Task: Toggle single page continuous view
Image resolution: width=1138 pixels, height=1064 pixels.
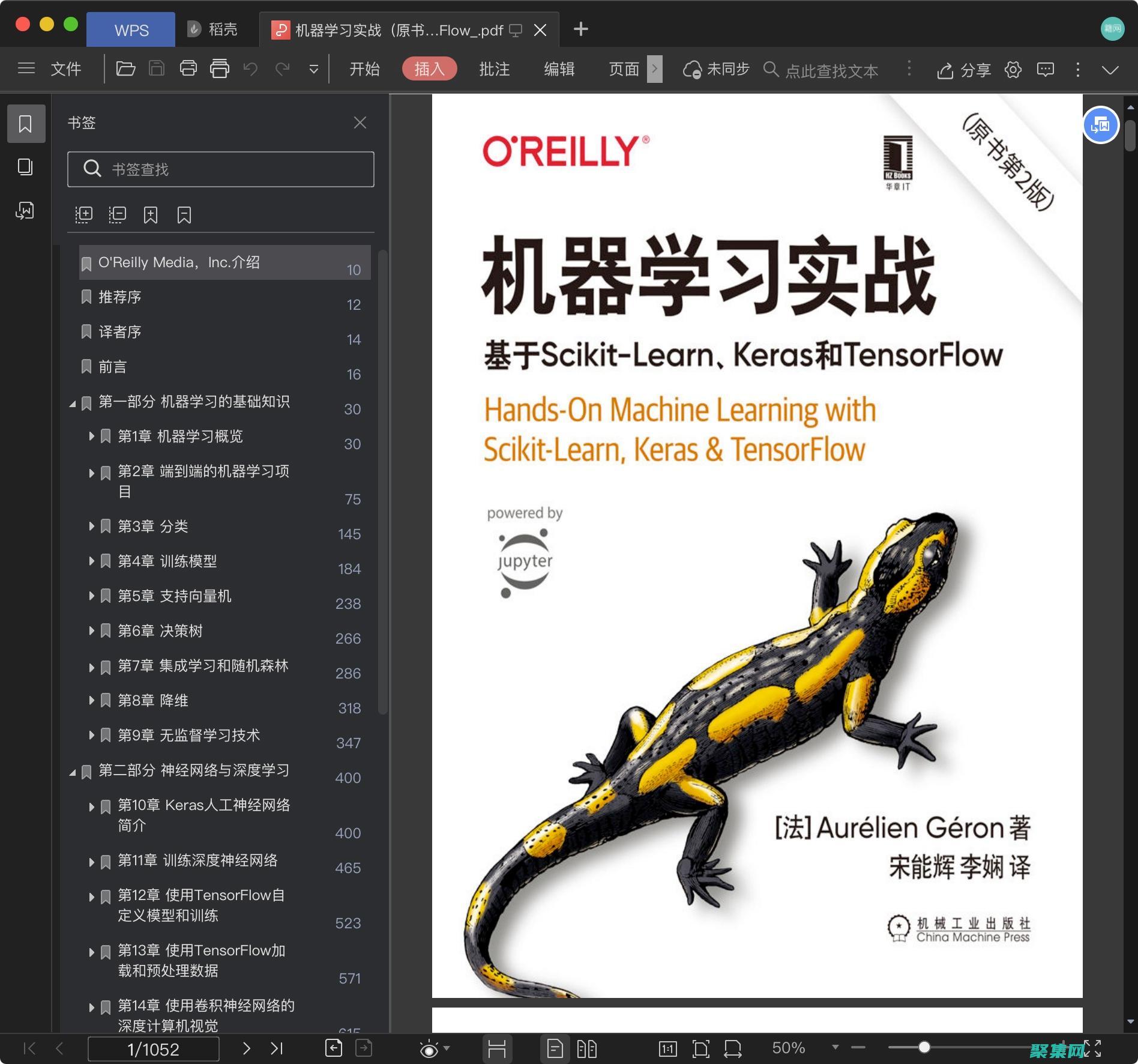Action: point(555,1049)
